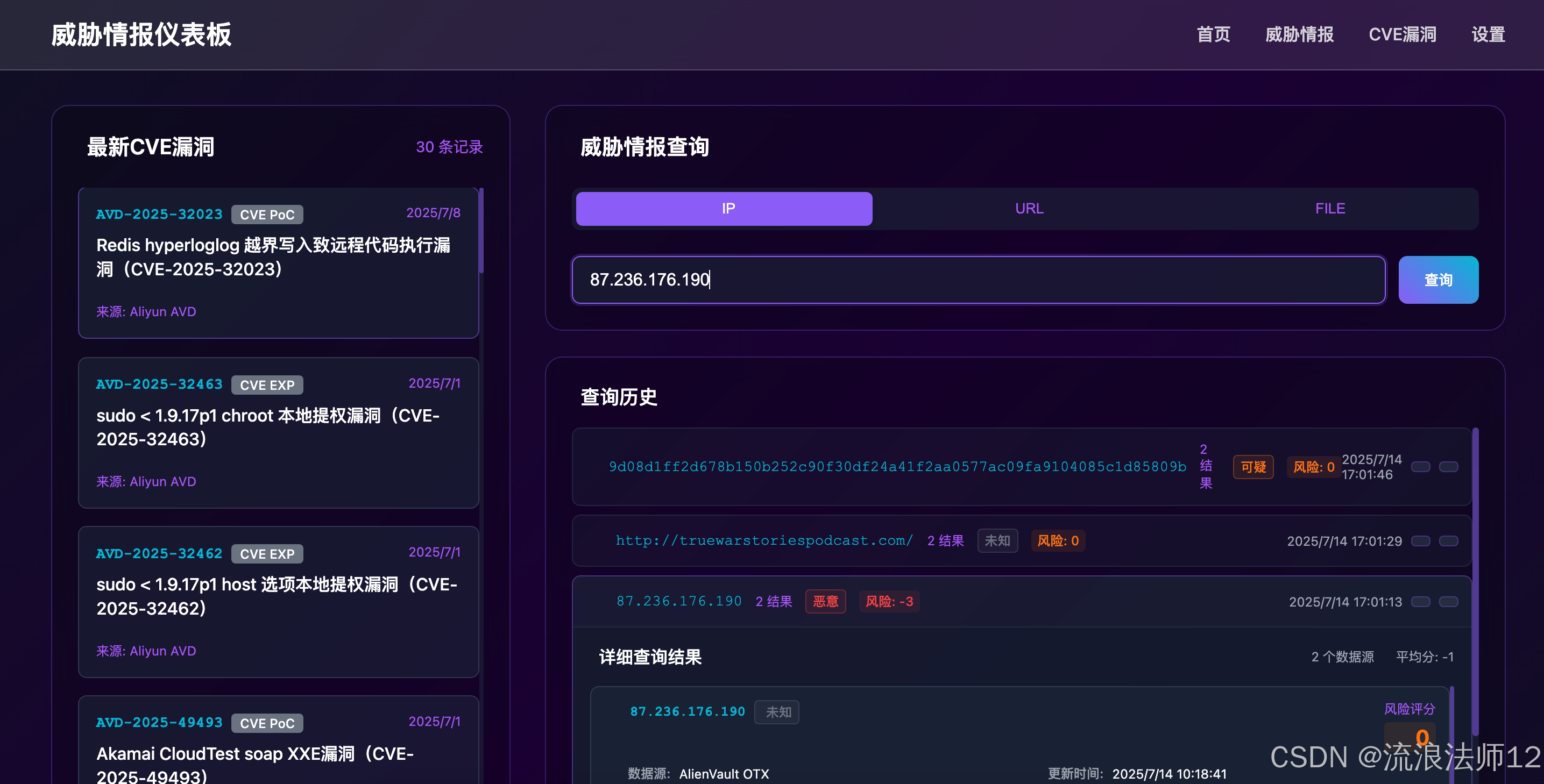Viewport: 1544px width, 784px height.
Task: Click the query history panel scrollbar
Action: tap(1475, 581)
